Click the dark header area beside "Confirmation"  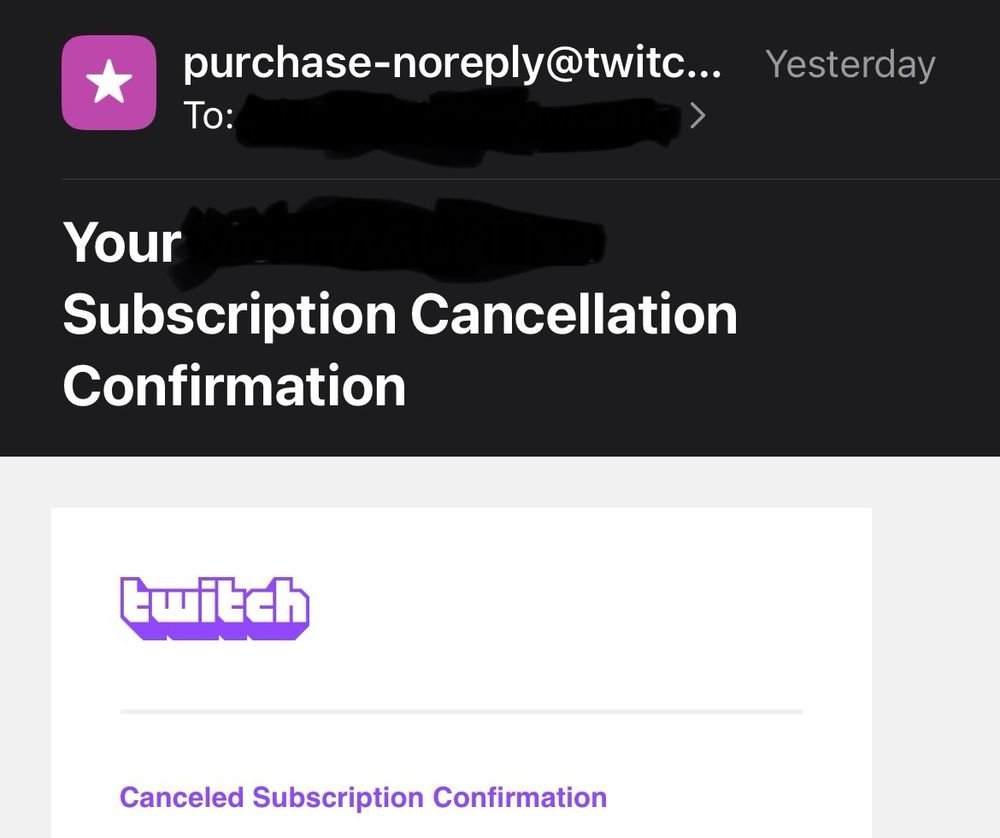tap(700, 386)
